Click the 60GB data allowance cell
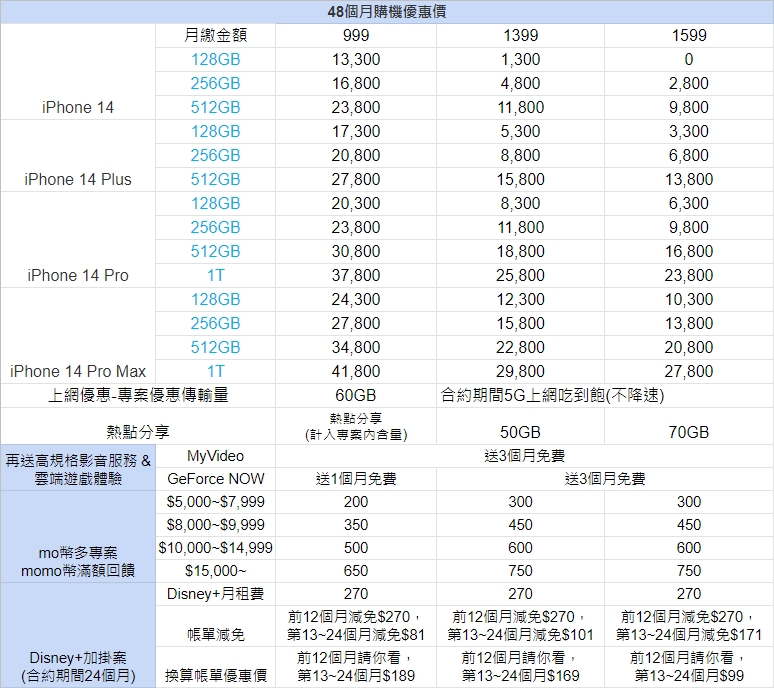This screenshot has height=688, width=774. [356, 395]
